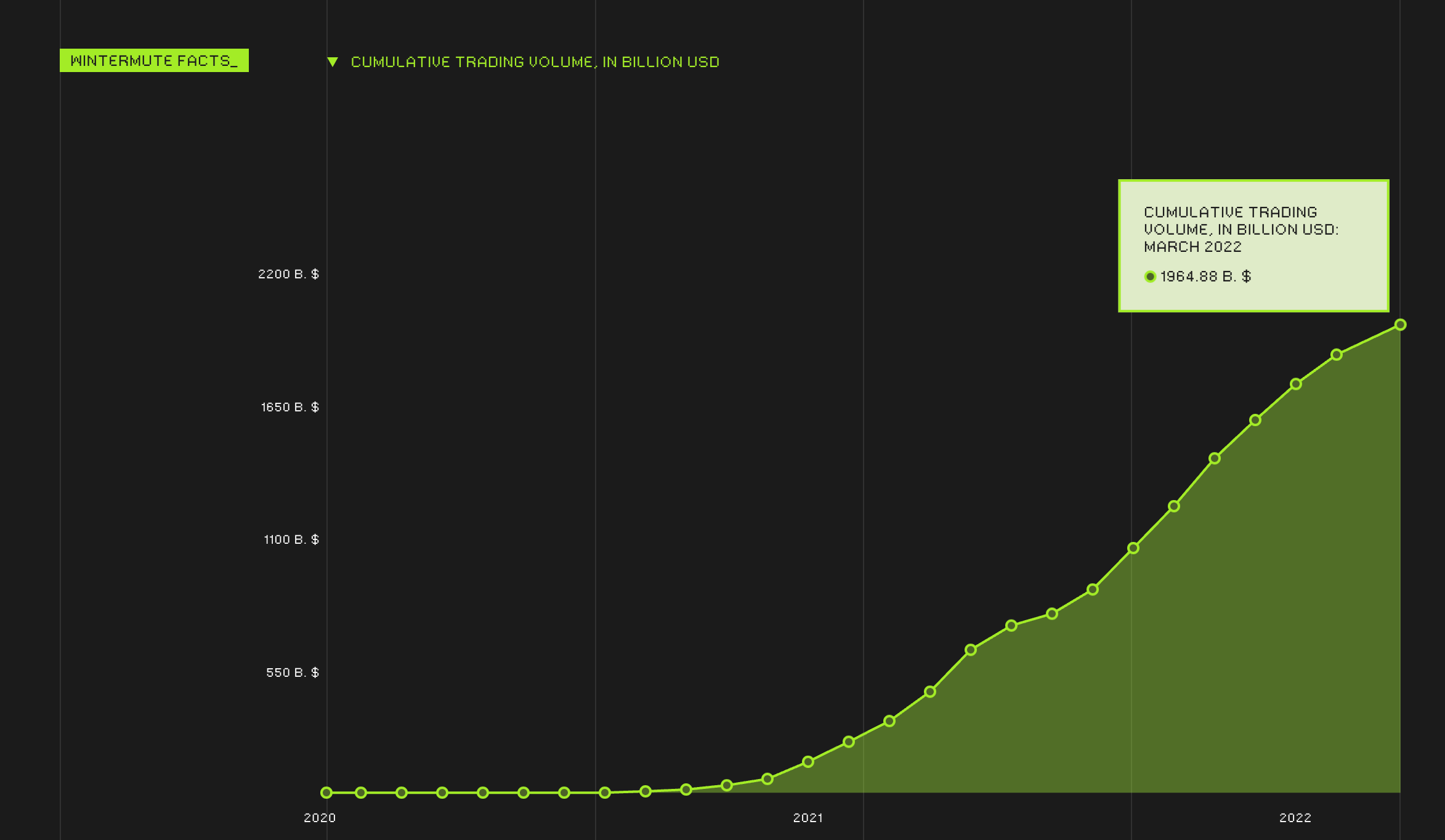Click the 1100 B. $ axis label
The width and height of the screenshot is (1445, 840).
(291, 539)
